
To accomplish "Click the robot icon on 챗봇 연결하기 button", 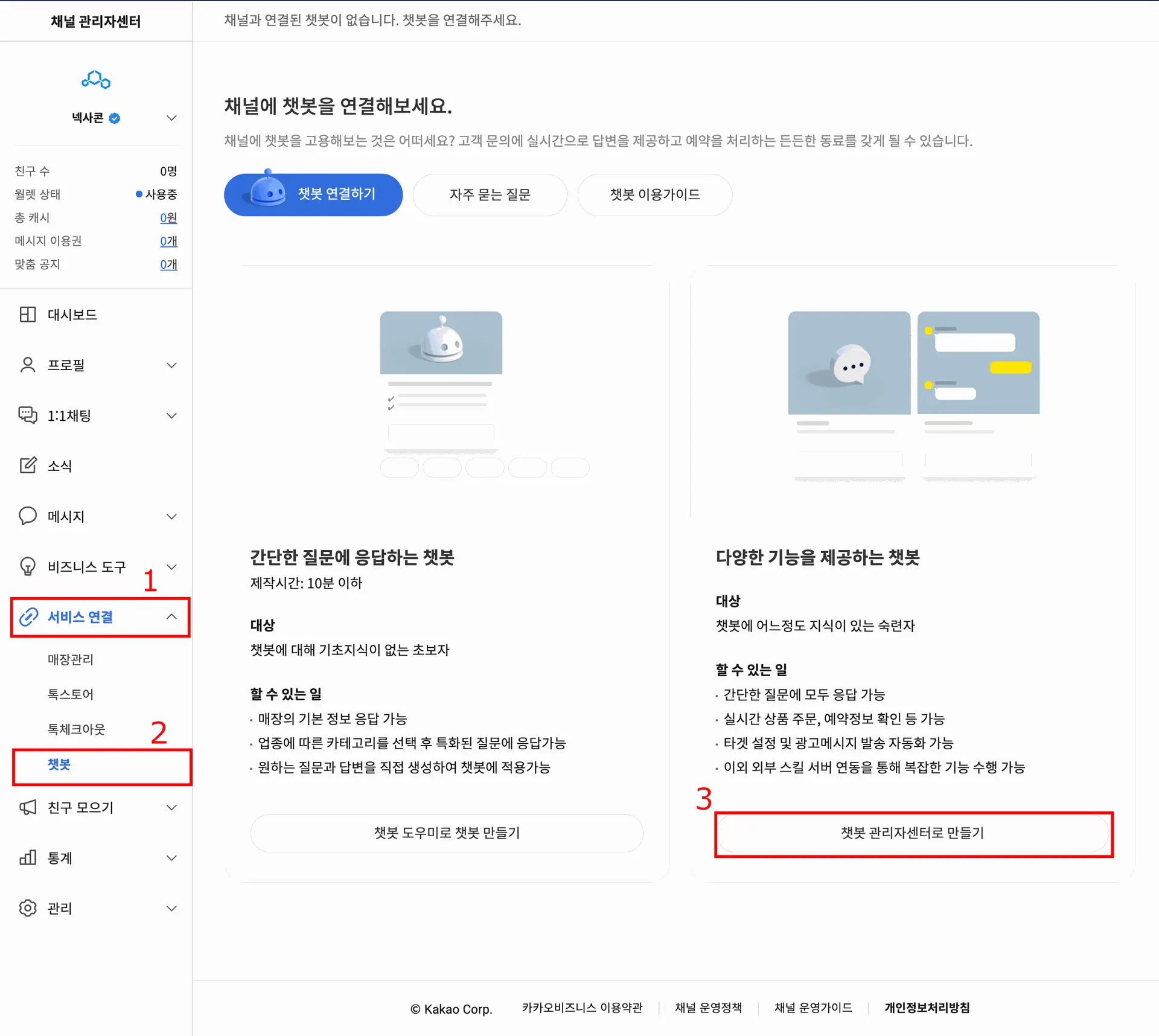I will (267, 189).
